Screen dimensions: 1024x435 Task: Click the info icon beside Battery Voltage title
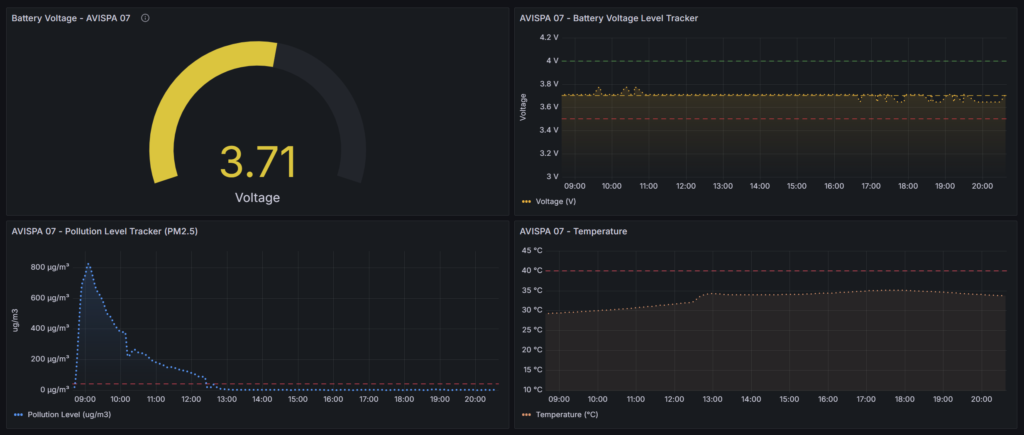coord(146,18)
